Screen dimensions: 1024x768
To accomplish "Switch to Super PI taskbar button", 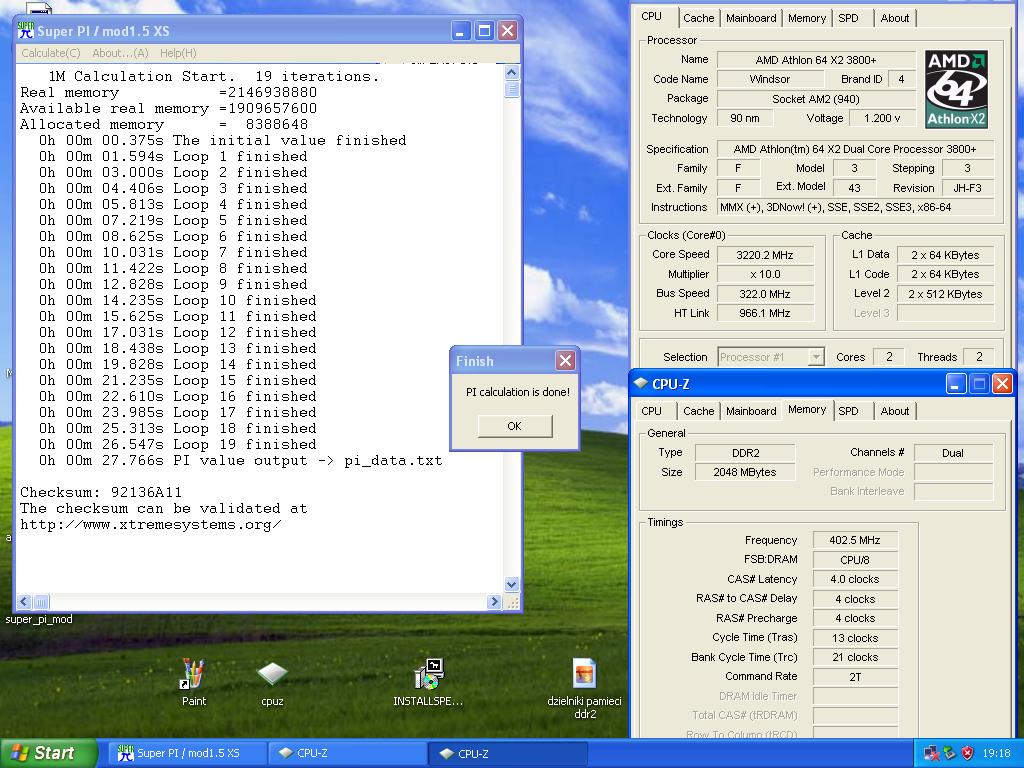I will [187, 753].
